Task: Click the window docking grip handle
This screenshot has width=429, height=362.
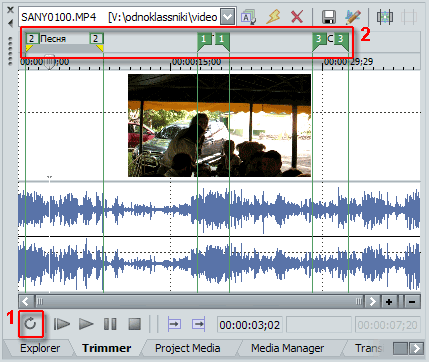Action: click(10, 50)
